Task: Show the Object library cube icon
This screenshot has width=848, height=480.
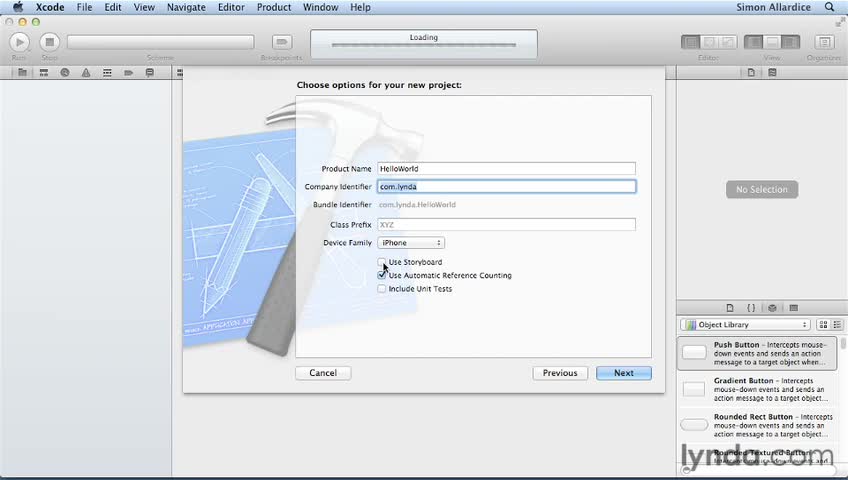Action: point(772,308)
